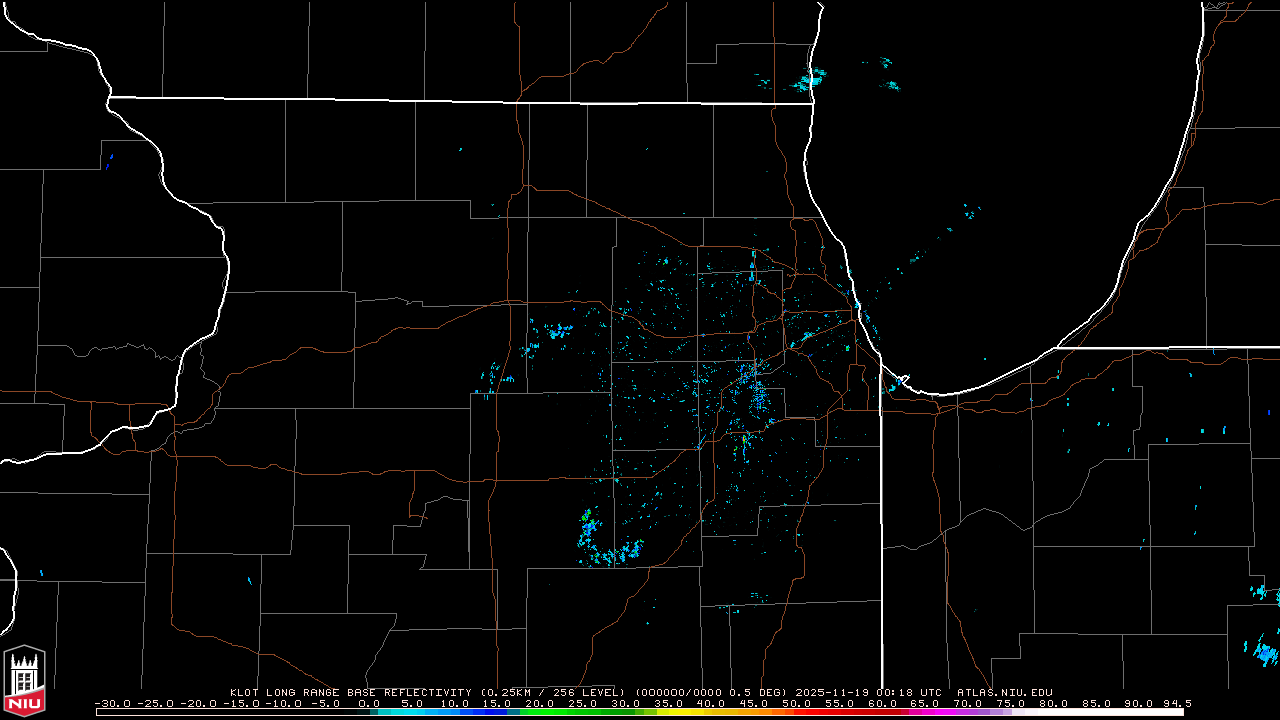Click the KLOT Long Range Base Reflectivity title
This screenshot has height=720, width=1280.
(x=350, y=692)
